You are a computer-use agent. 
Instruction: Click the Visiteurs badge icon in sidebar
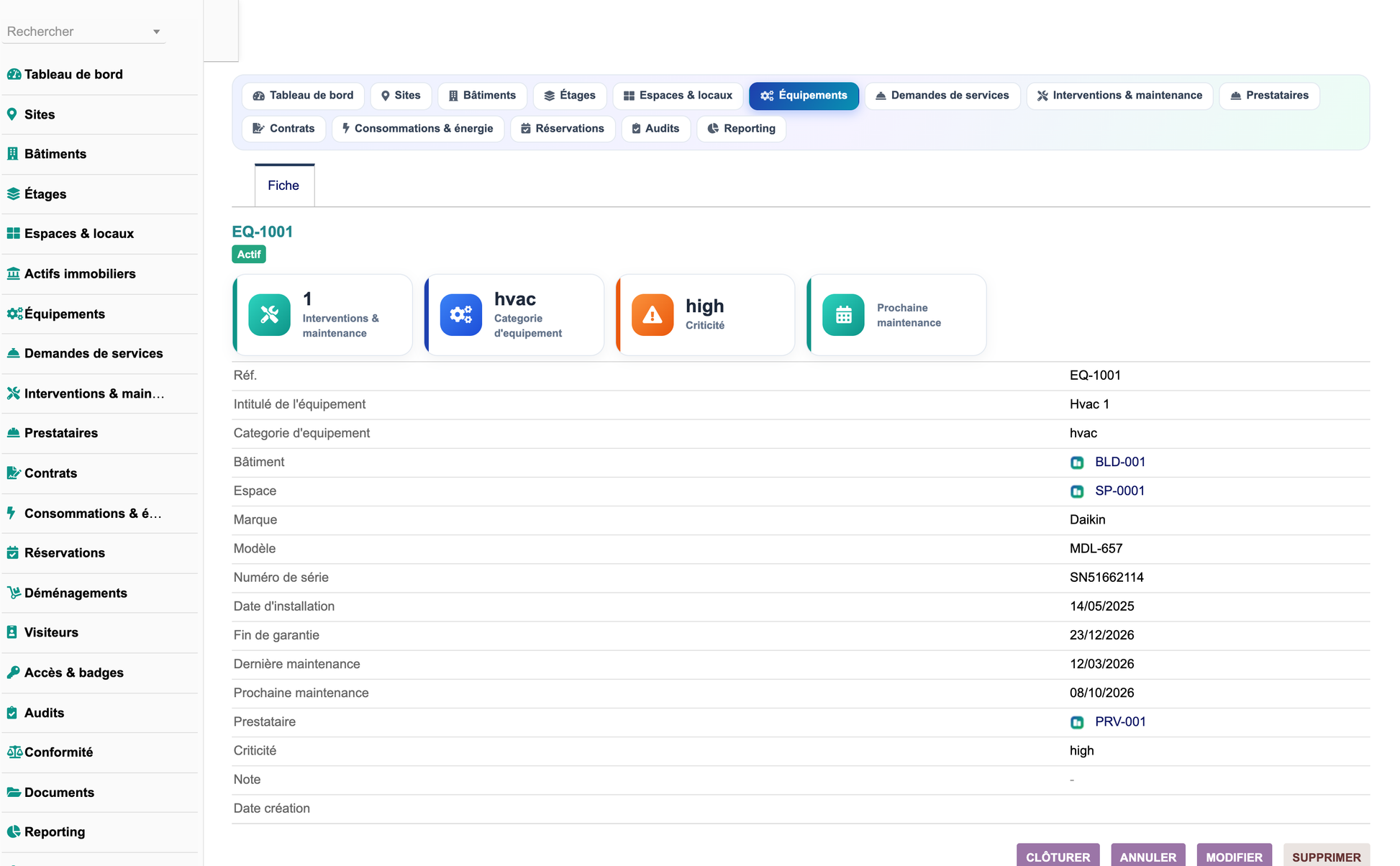(12, 632)
